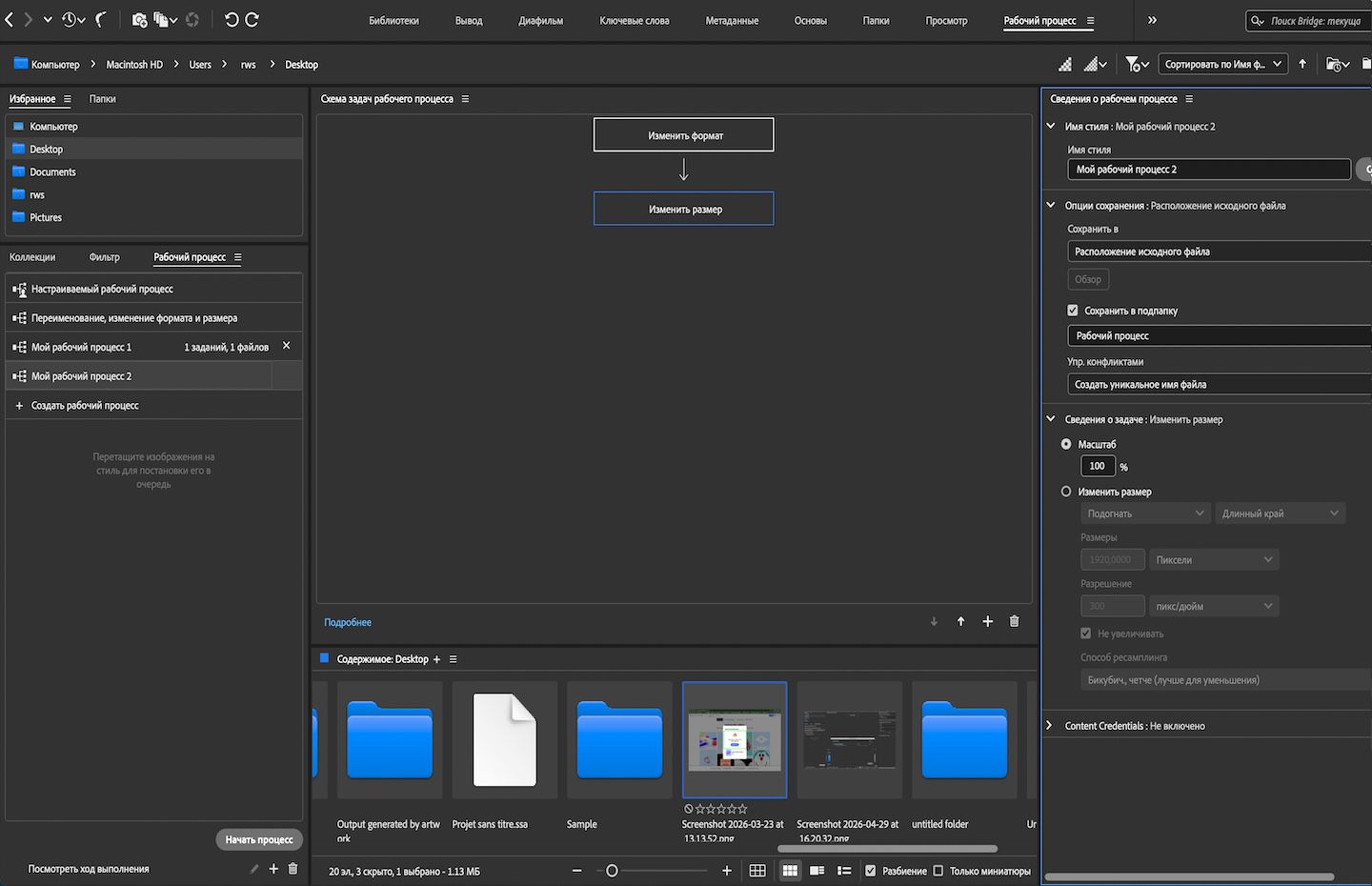Expand the Content Credentials section
This screenshot has height=886, width=1372.
[1050, 726]
